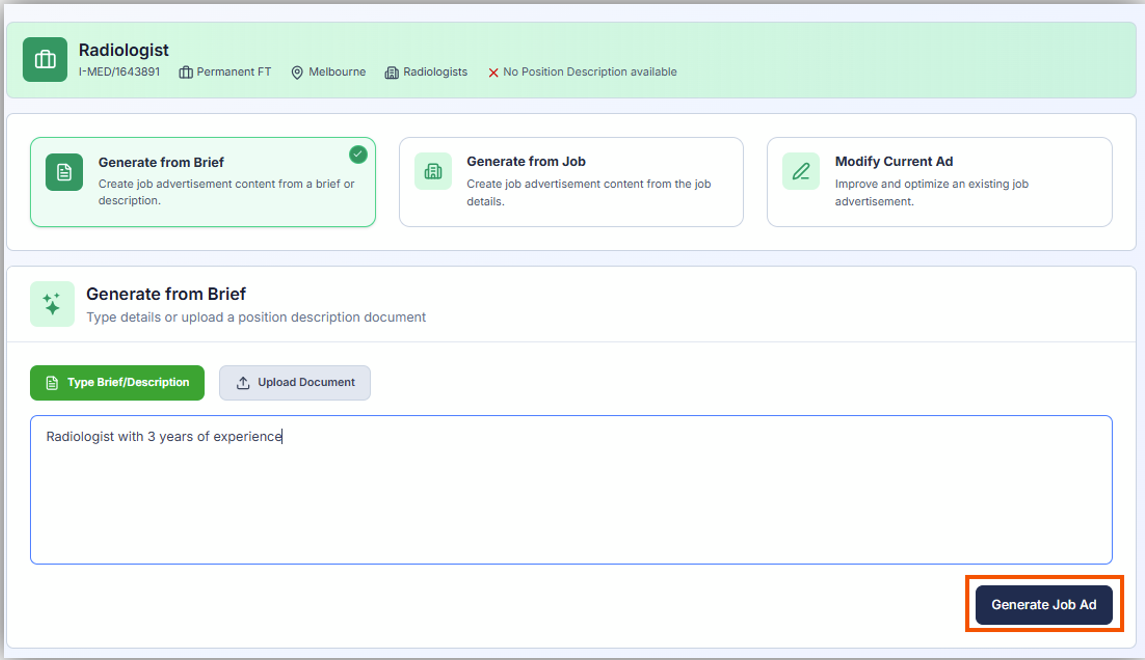Click the document icon in Generate from Brief card
Screen dimensions: 1145x660
[64, 172]
